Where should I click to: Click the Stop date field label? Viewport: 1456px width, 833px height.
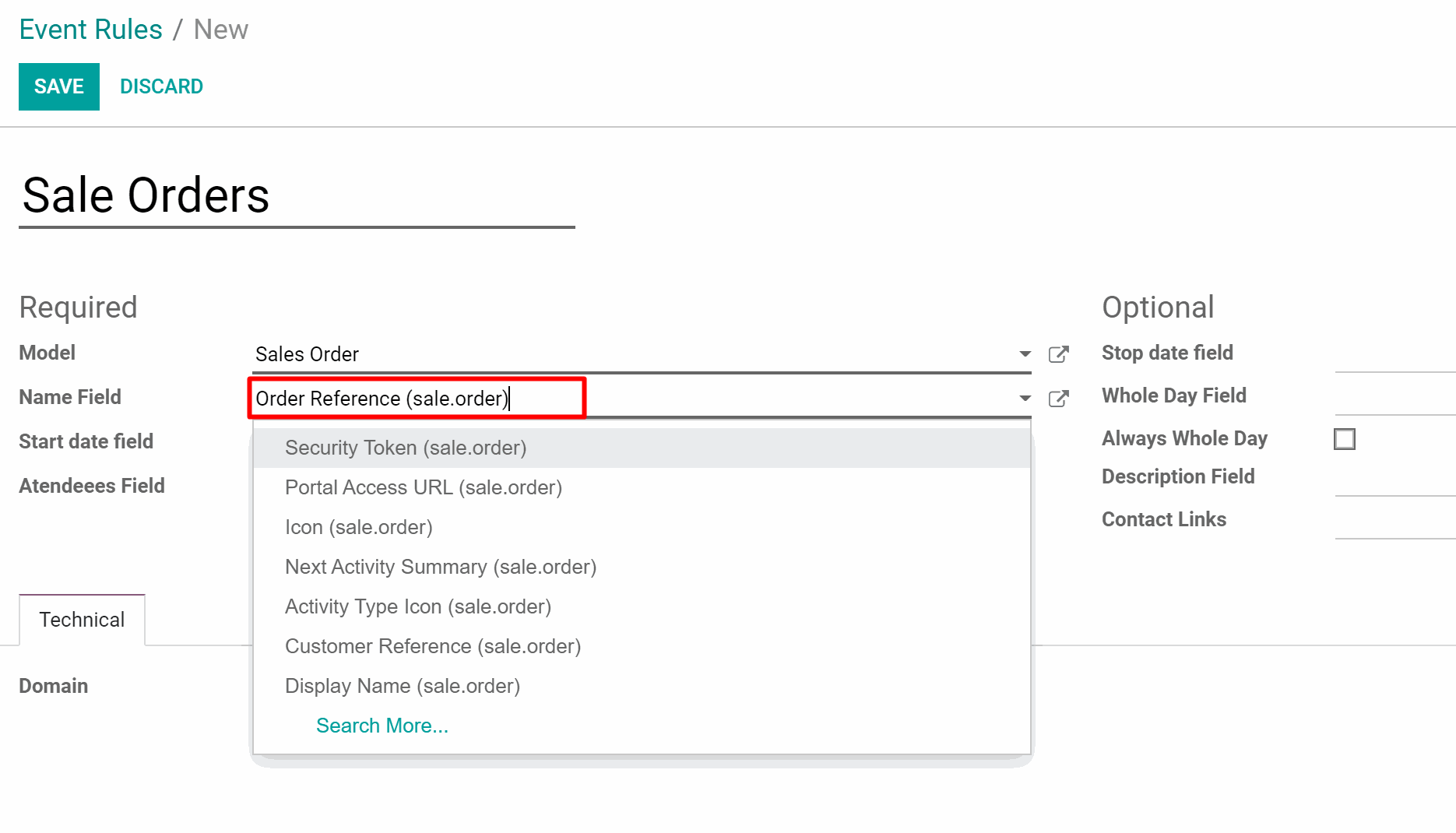[x=1167, y=353]
